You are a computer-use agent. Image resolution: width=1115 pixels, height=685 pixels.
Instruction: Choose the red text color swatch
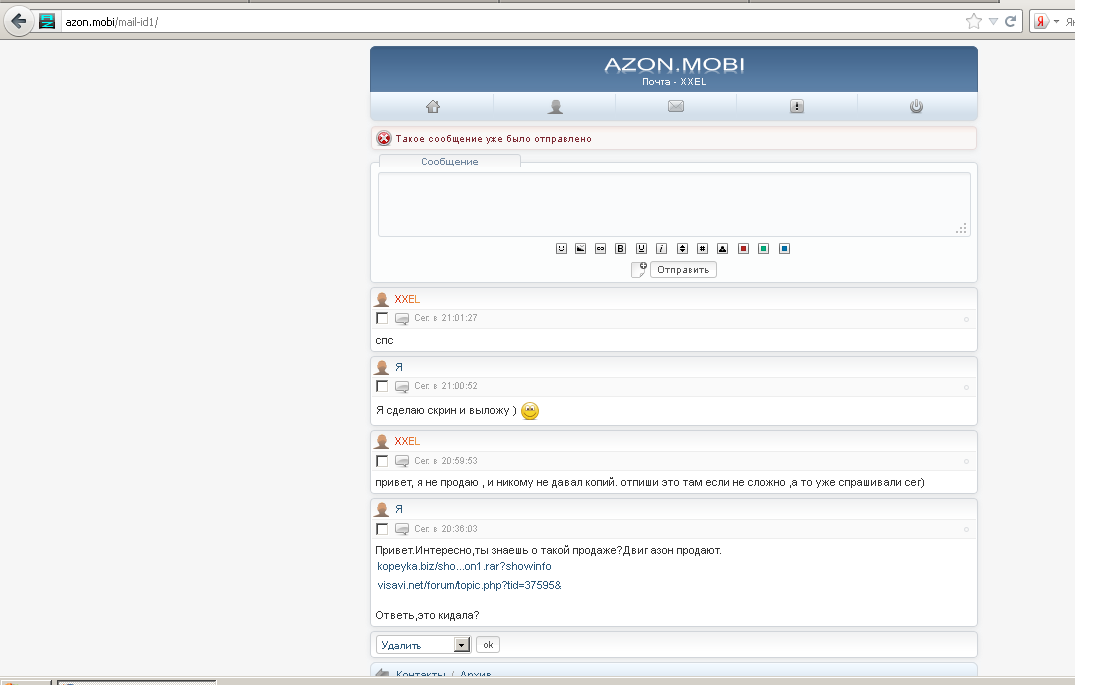click(743, 249)
